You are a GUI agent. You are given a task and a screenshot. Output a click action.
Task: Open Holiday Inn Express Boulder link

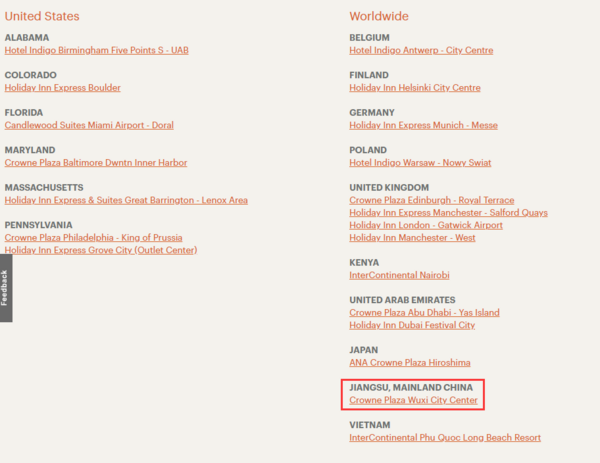pyautogui.click(x=62, y=88)
